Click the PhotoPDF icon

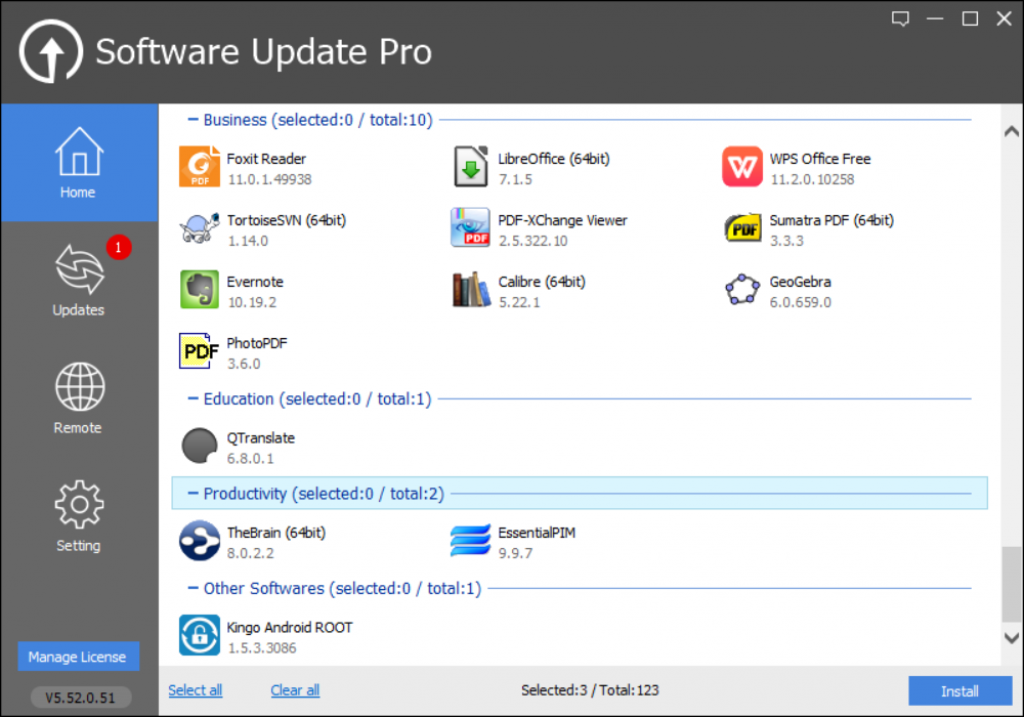pyautogui.click(x=199, y=351)
